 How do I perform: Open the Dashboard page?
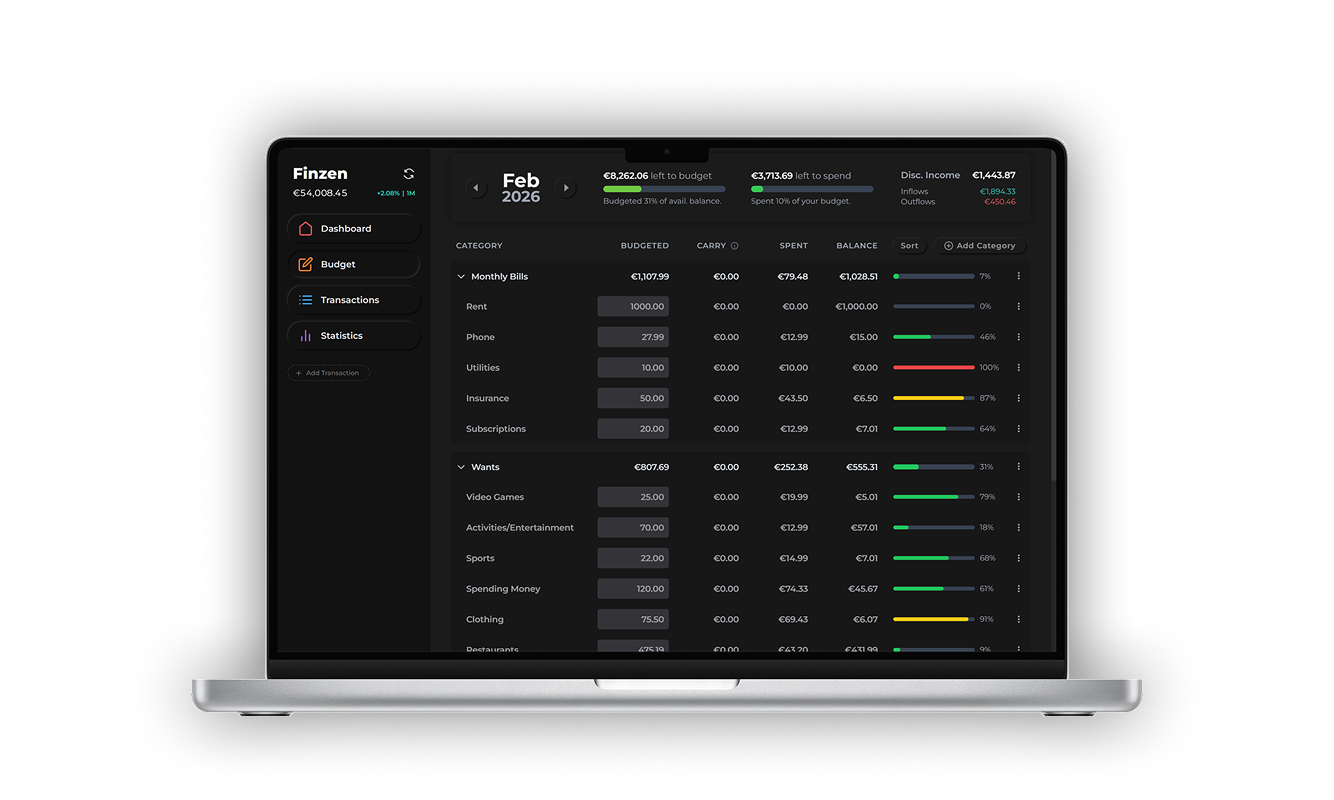(354, 229)
